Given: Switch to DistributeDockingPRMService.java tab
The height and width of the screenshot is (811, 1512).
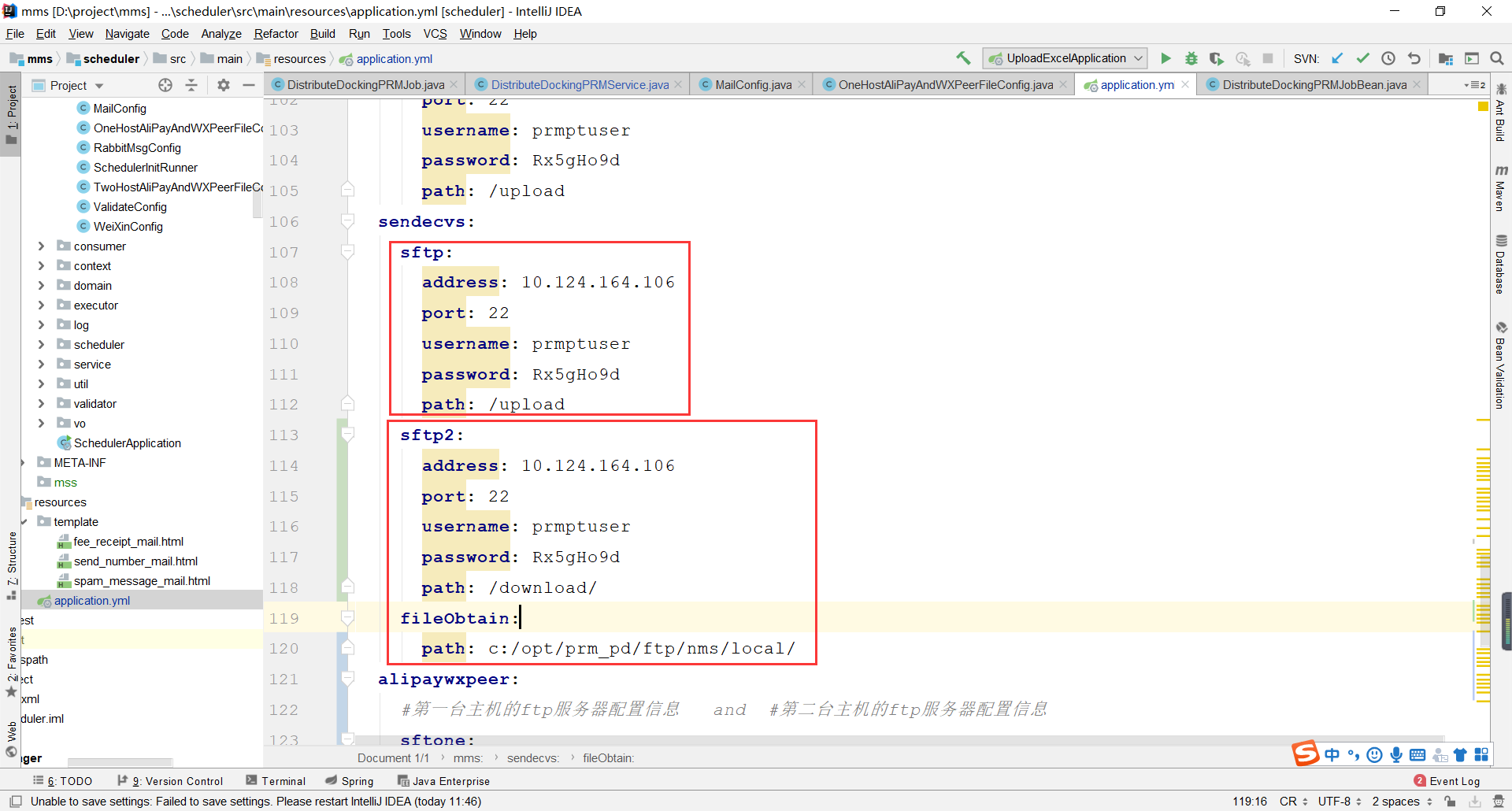Looking at the screenshot, I should 579,85.
